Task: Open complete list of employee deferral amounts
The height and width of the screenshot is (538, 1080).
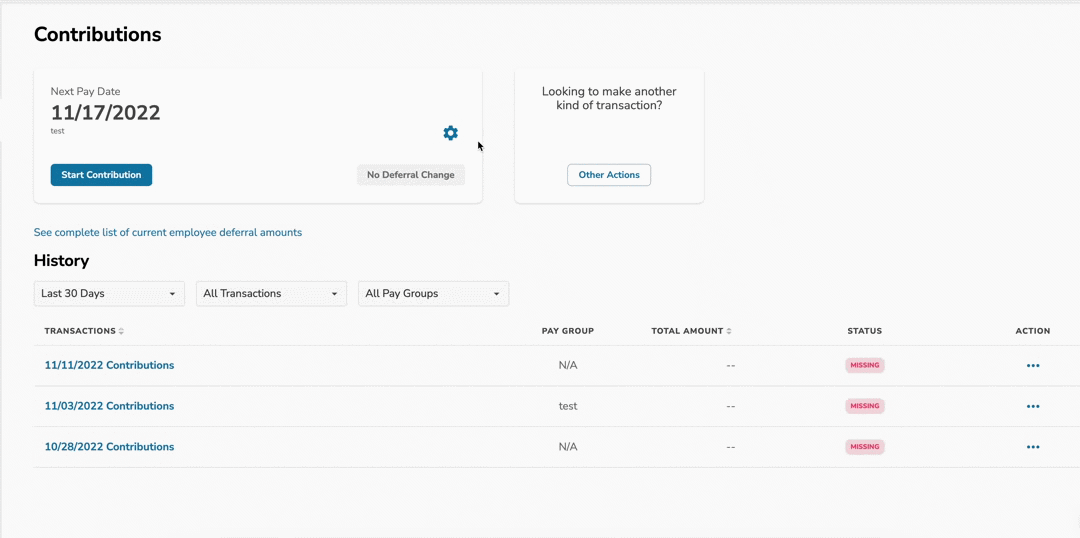Action: 168,232
